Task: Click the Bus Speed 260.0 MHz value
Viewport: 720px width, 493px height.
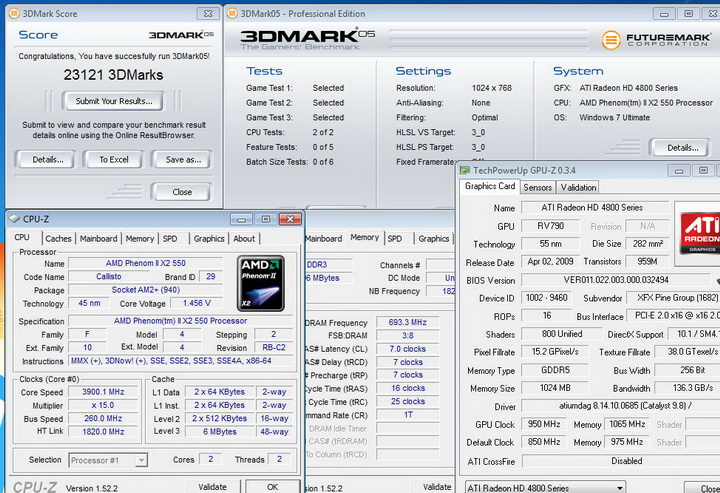Action: pyautogui.click(x=103, y=419)
